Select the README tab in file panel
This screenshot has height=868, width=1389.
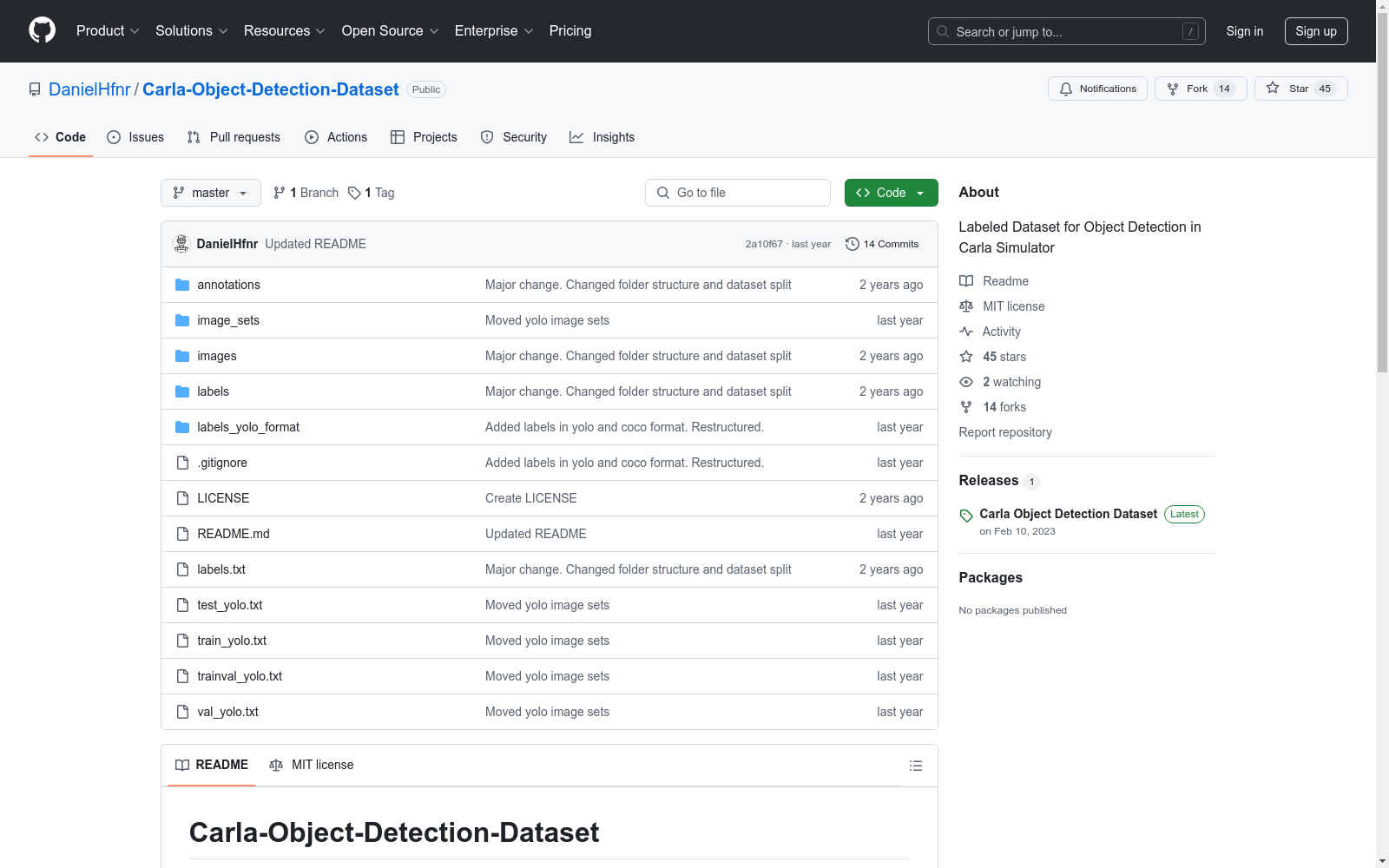212,765
